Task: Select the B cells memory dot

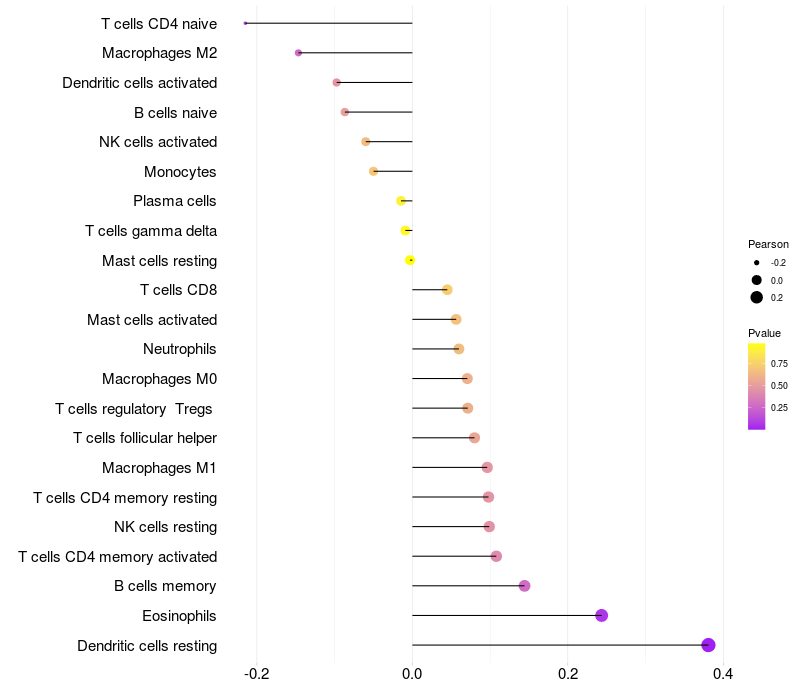Action: 524,586
